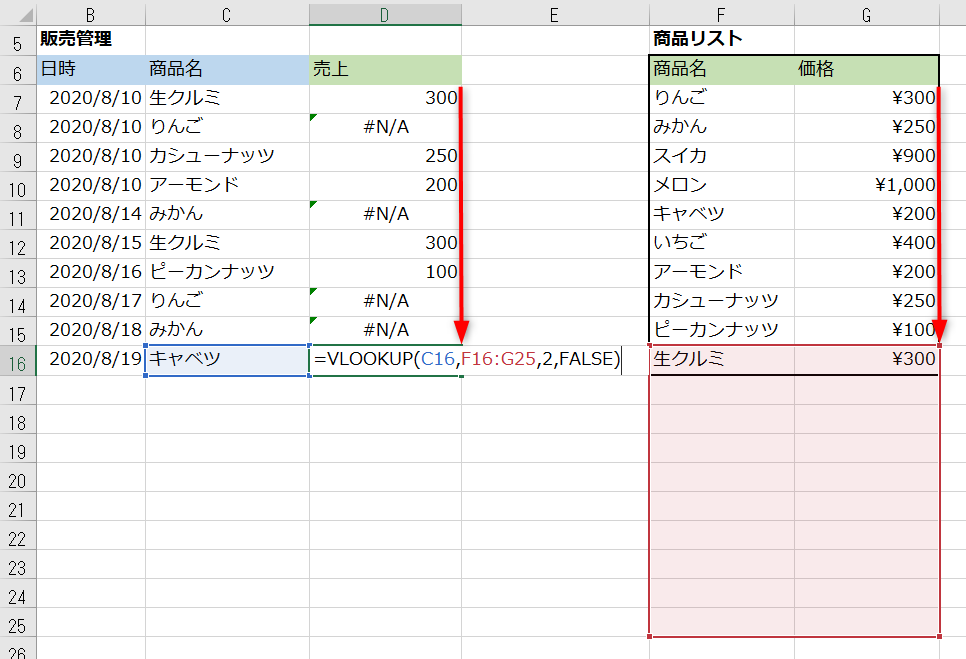Click the 売上 header cell
The height and width of the screenshot is (659, 966).
click(x=385, y=70)
